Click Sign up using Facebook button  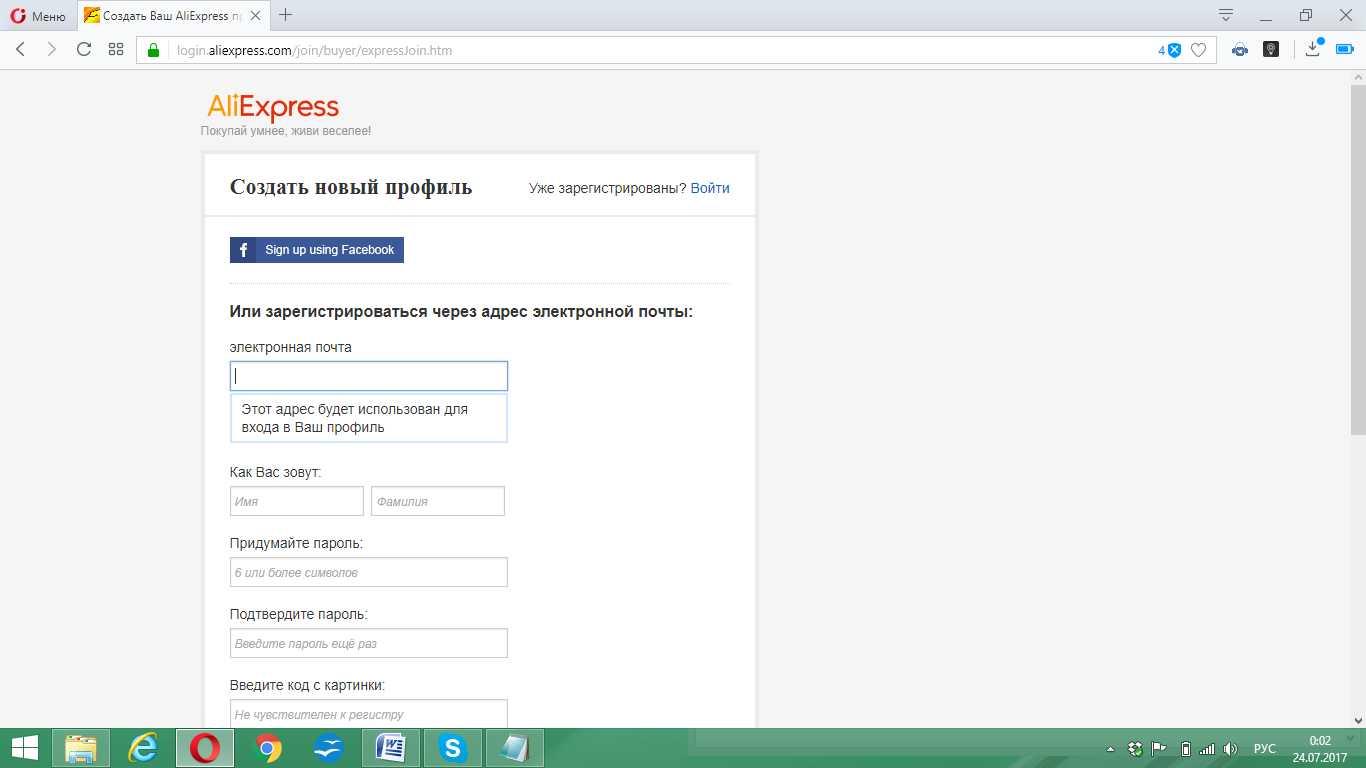click(x=317, y=250)
